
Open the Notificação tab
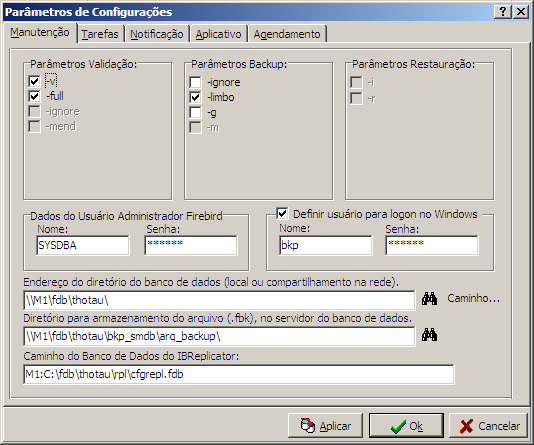click(x=157, y=34)
